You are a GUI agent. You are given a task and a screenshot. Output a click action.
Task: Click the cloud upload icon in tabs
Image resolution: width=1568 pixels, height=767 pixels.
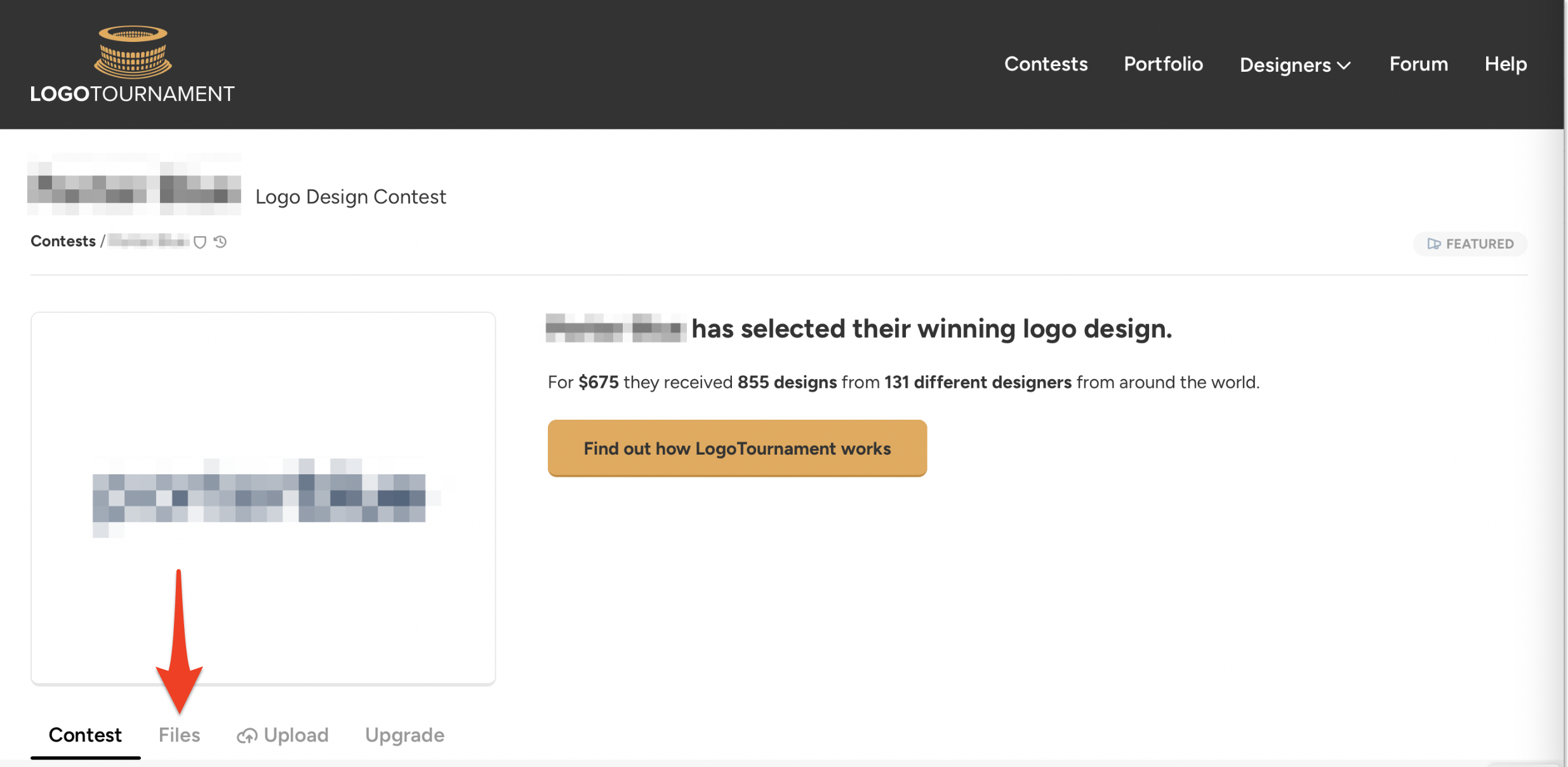(x=247, y=735)
